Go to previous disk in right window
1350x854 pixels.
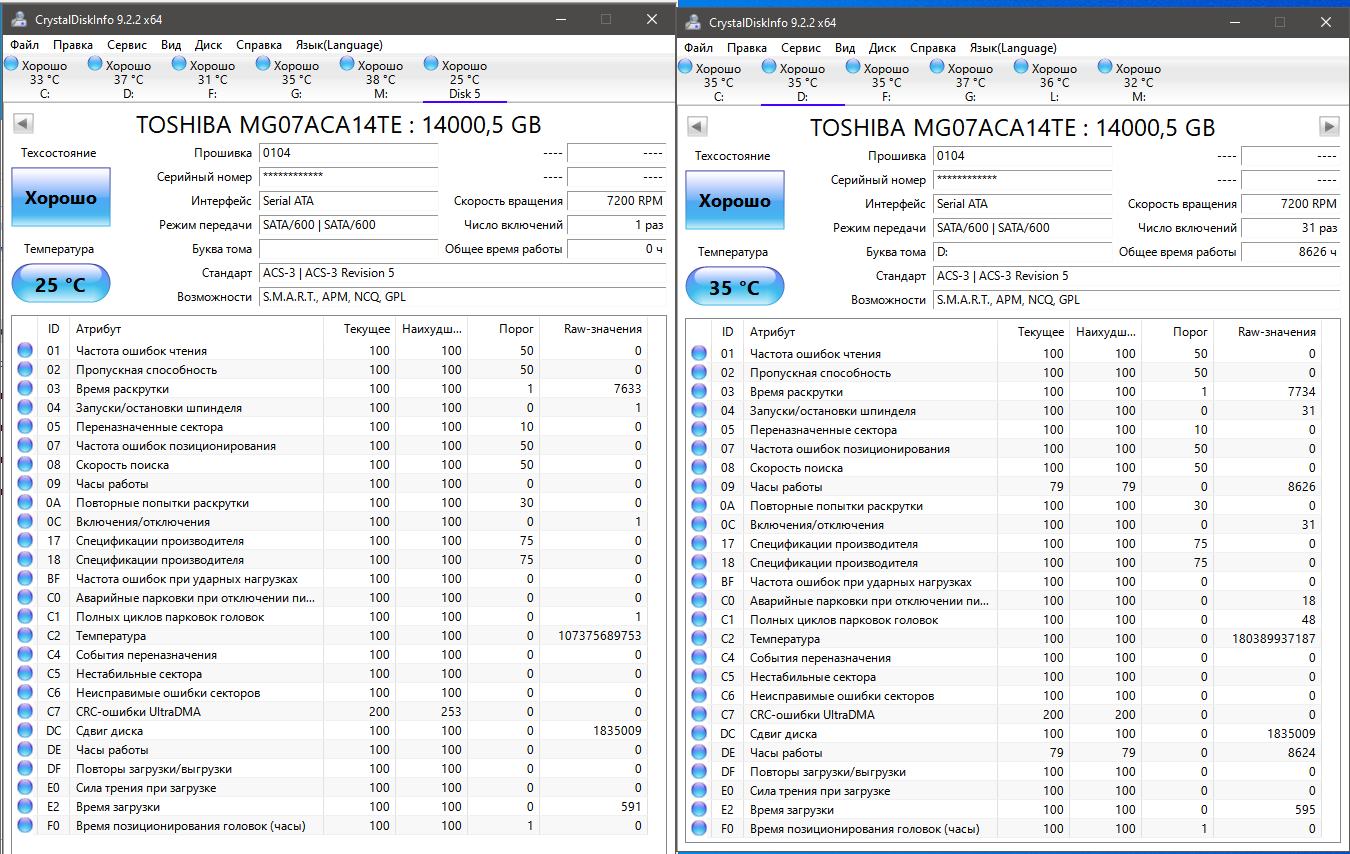[x=698, y=126]
